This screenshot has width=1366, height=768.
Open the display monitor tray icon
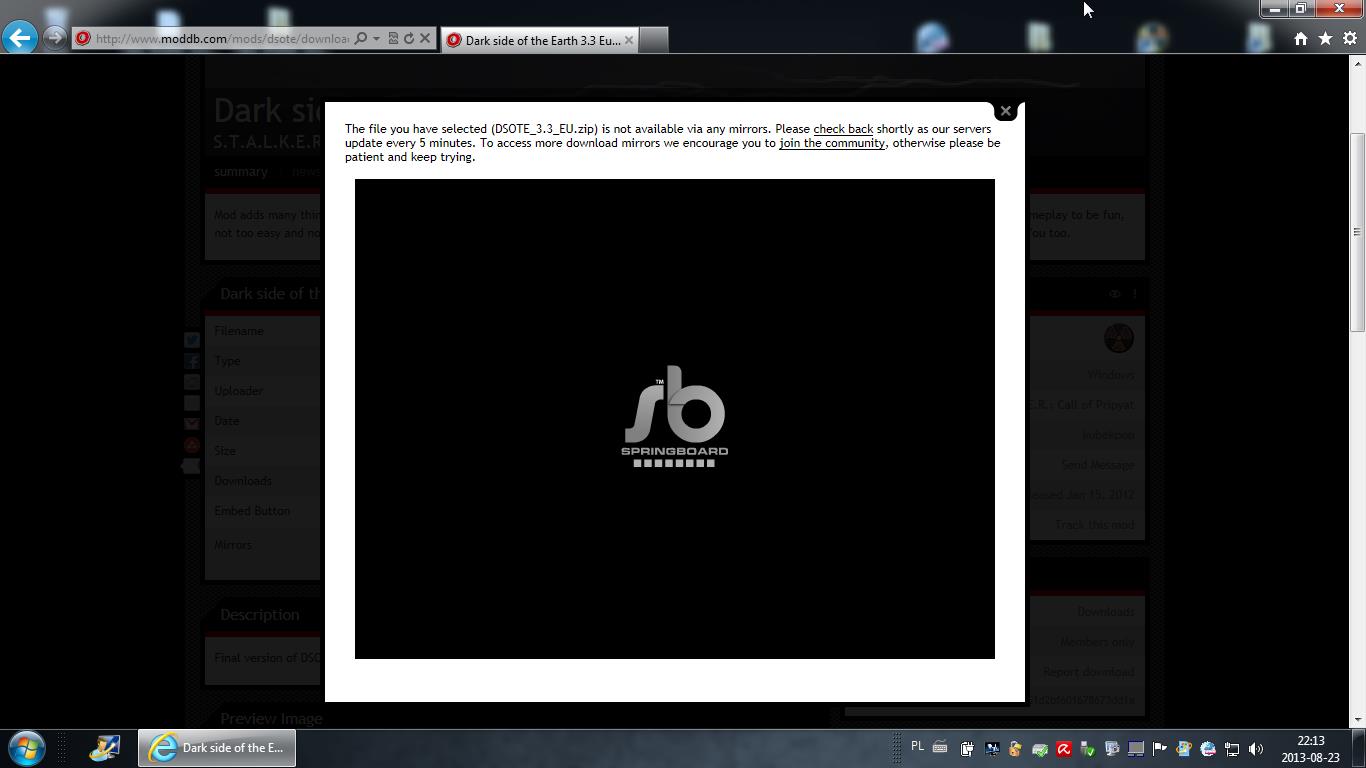click(991, 748)
